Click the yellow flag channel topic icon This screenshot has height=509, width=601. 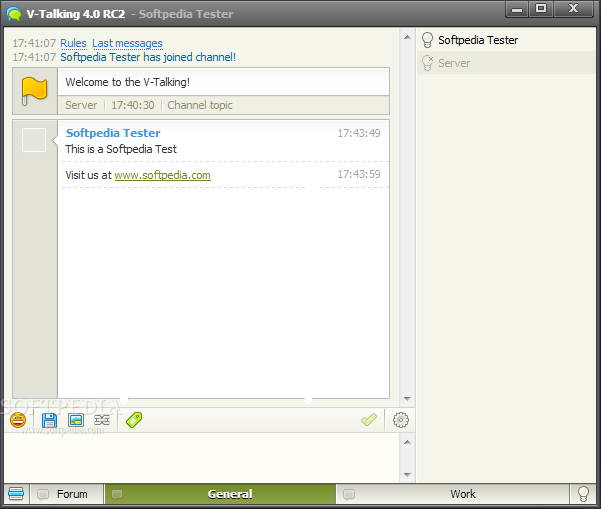point(34,90)
